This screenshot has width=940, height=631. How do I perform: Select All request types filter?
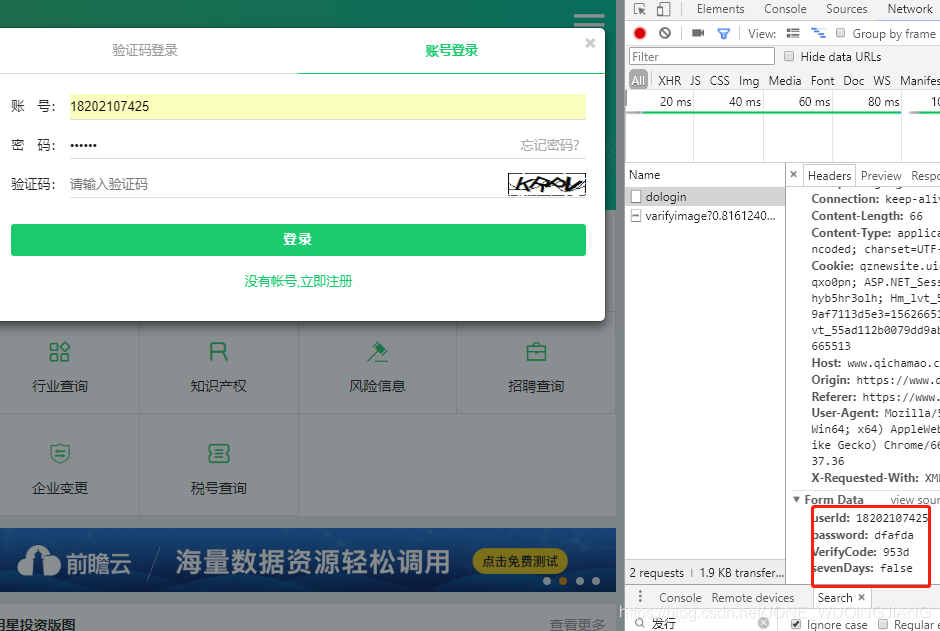click(638, 80)
